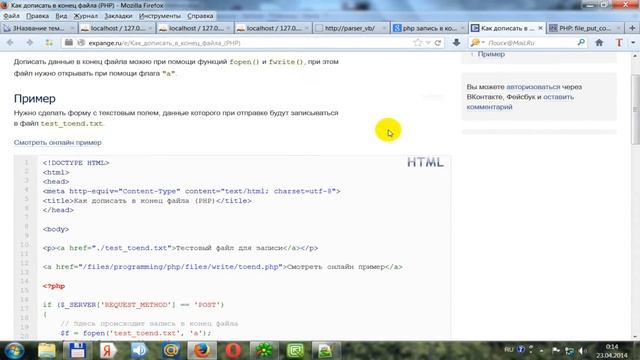This screenshot has height=360, width=640.
Task: Click the tray clock showing 0:14
Action: tap(612, 347)
